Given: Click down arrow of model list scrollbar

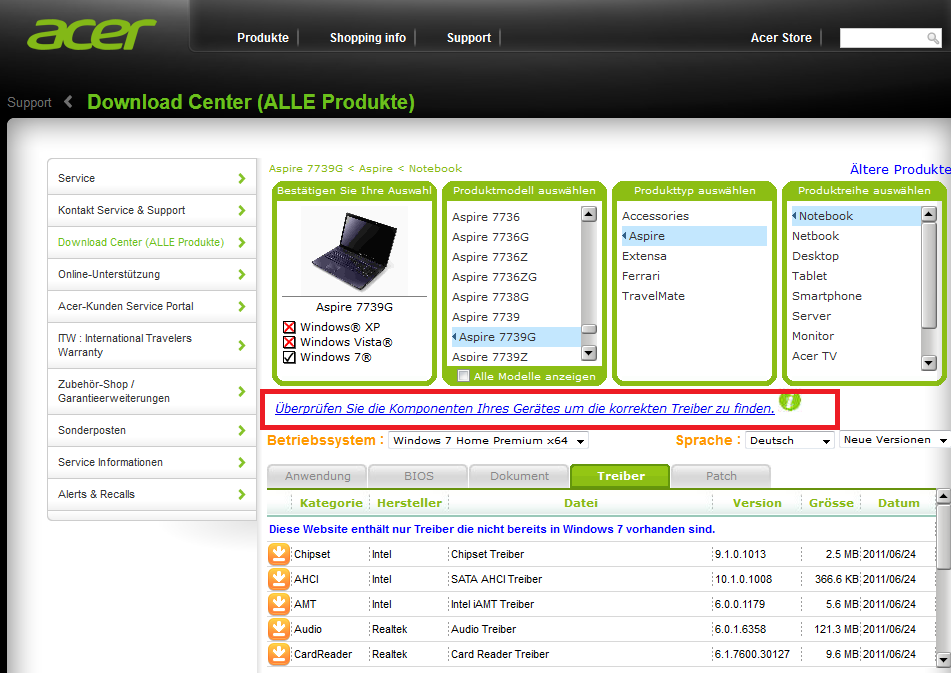Looking at the screenshot, I should 589,353.
